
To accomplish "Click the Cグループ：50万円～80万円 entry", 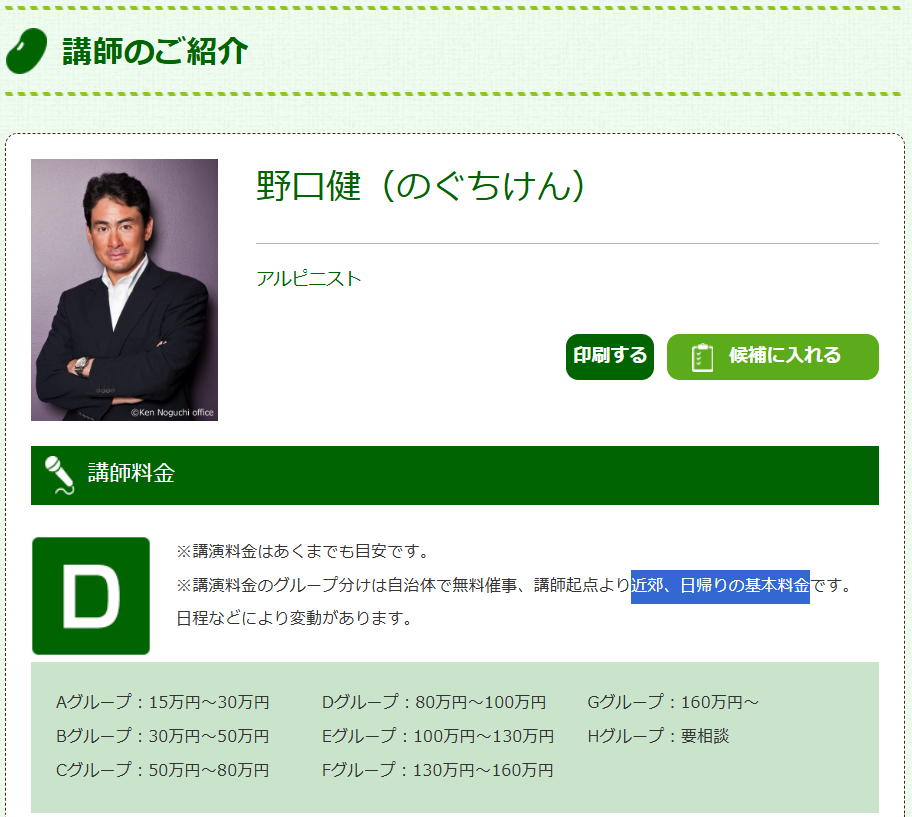I will 163,770.
